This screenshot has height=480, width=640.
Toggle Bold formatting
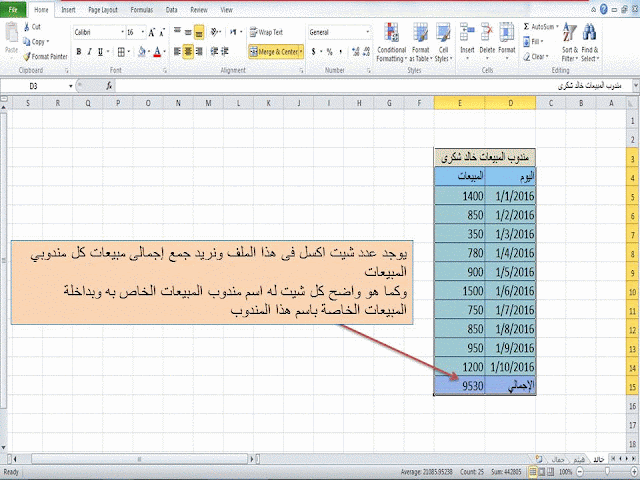79,52
